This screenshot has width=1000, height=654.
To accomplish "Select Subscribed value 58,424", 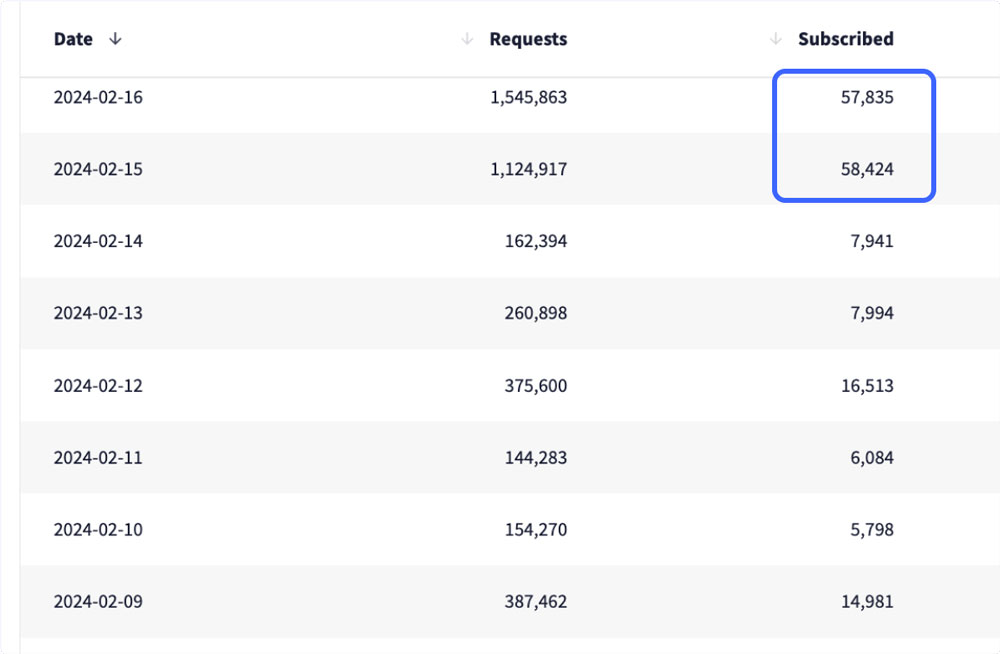I will [x=867, y=169].
